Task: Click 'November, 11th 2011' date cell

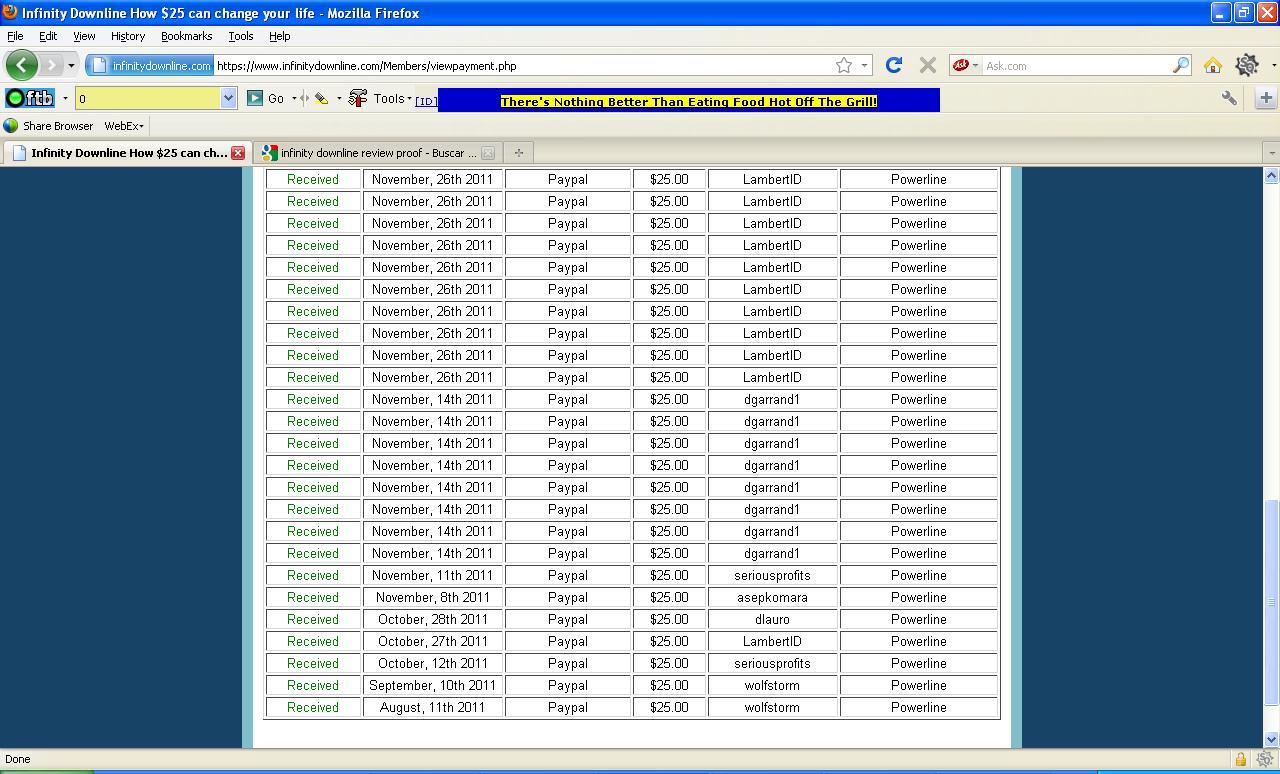Action: (432, 575)
